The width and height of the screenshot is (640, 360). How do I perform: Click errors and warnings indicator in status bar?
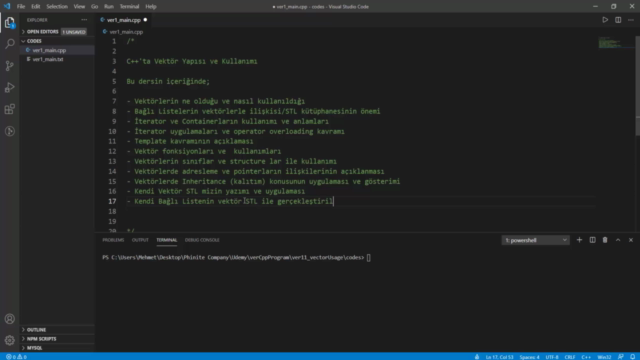pos(16,357)
